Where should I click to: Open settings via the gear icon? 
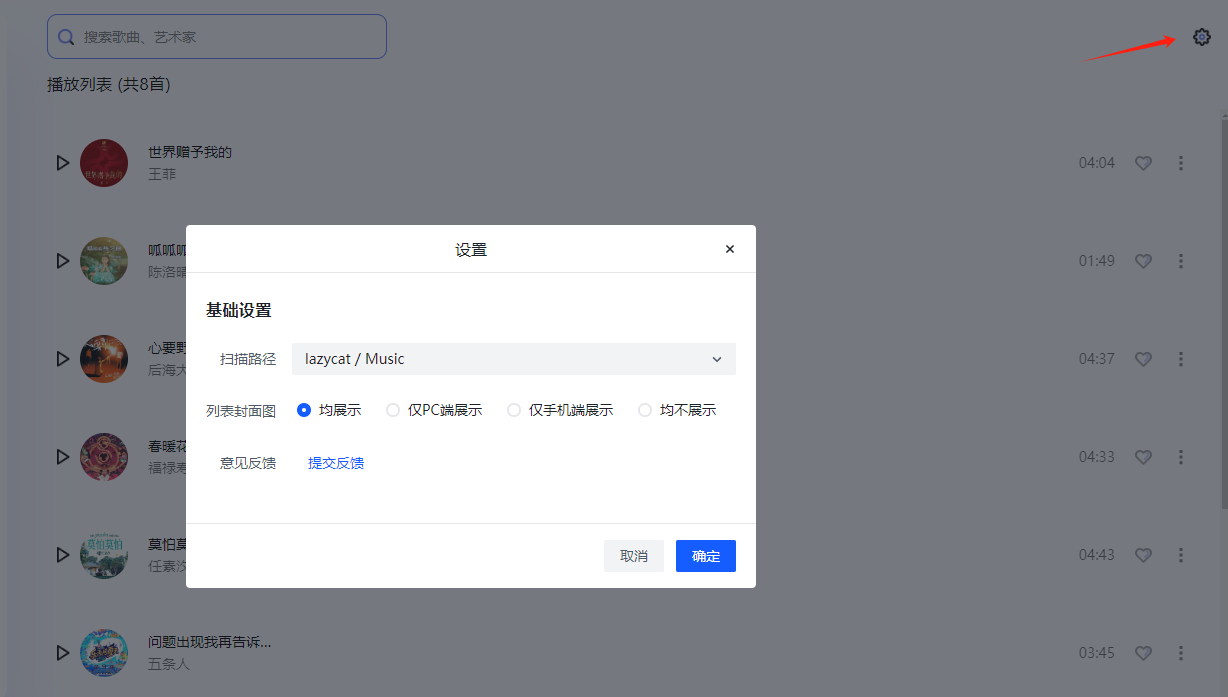[1201, 37]
